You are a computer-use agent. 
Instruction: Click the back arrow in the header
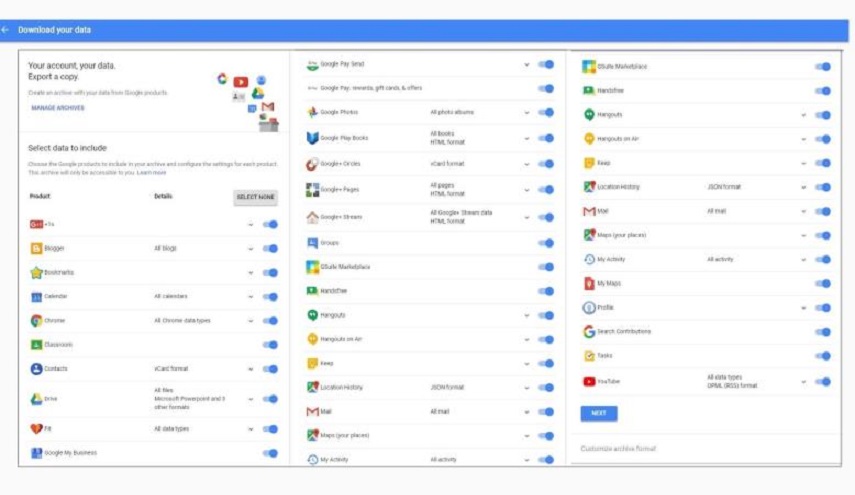pos(6,30)
